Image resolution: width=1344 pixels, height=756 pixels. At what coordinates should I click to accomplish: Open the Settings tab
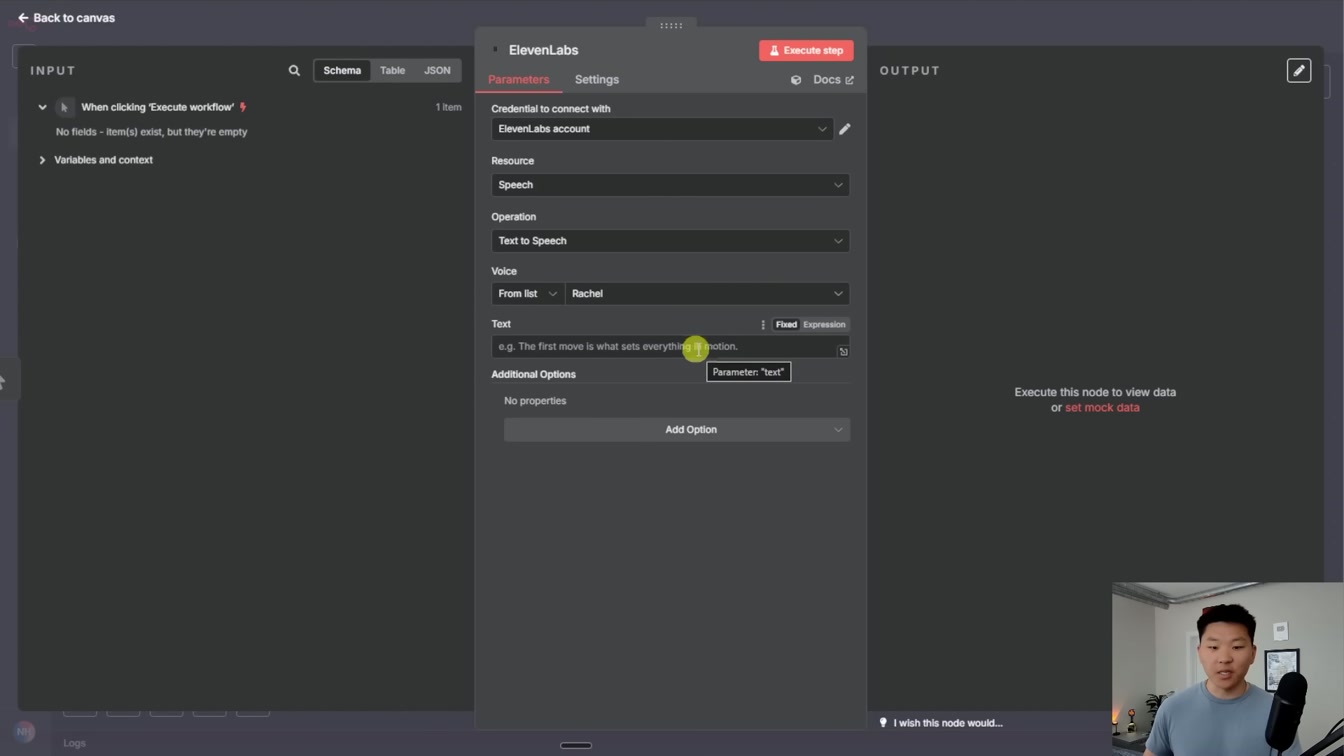pos(597,80)
